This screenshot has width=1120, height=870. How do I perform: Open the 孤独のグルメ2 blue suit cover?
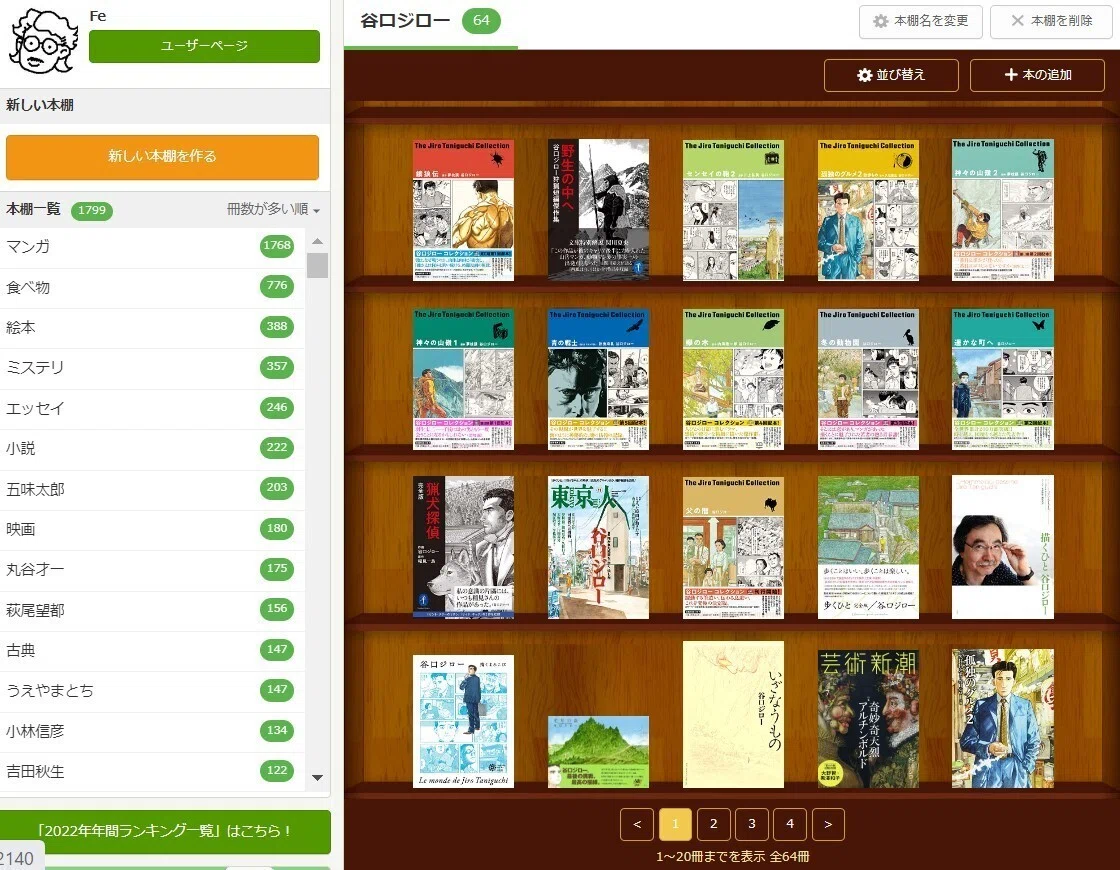pyautogui.click(x=1003, y=719)
